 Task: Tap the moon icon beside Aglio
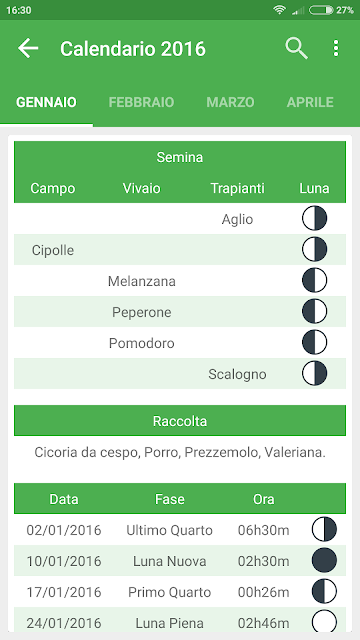click(314, 218)
